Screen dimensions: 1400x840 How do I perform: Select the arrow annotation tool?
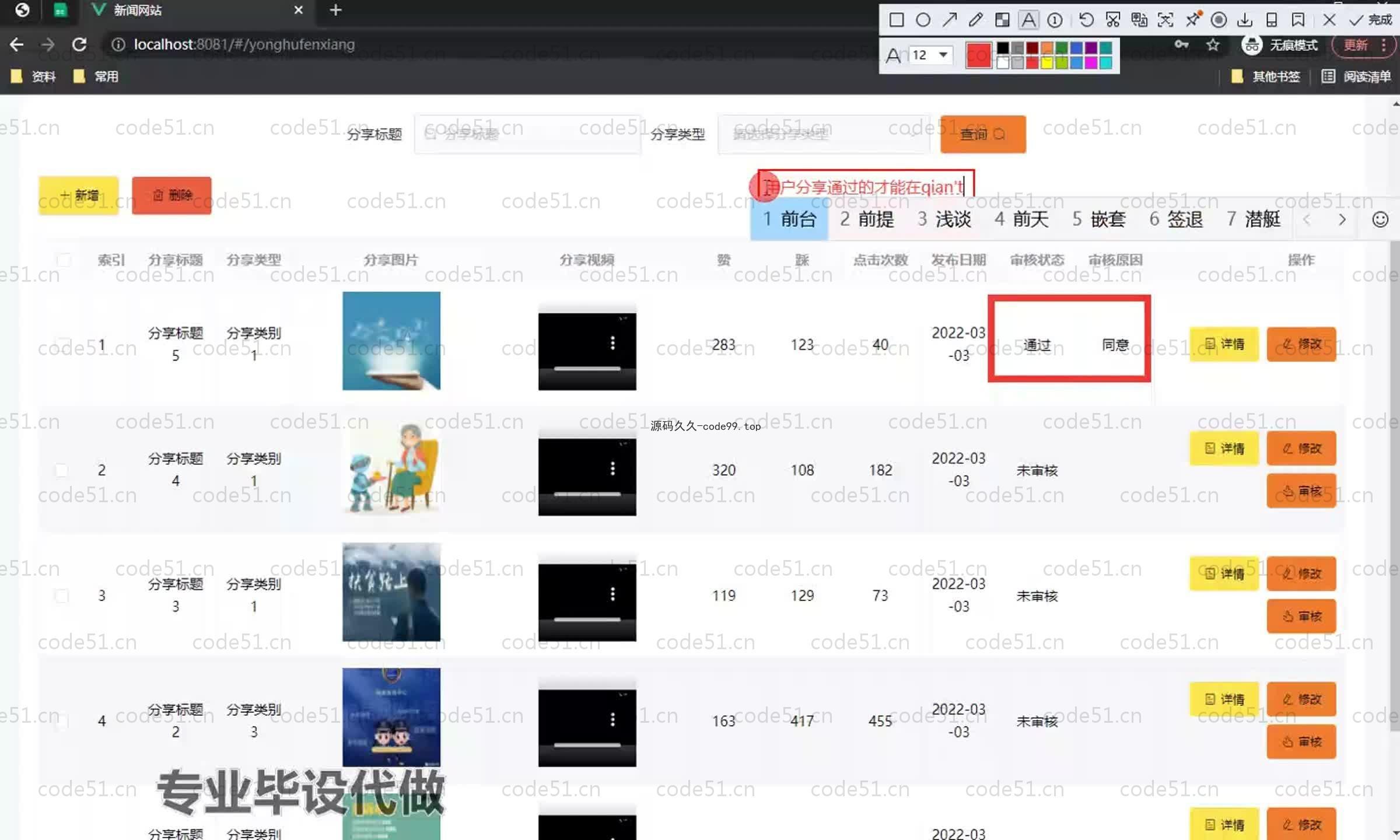point(949,20)
